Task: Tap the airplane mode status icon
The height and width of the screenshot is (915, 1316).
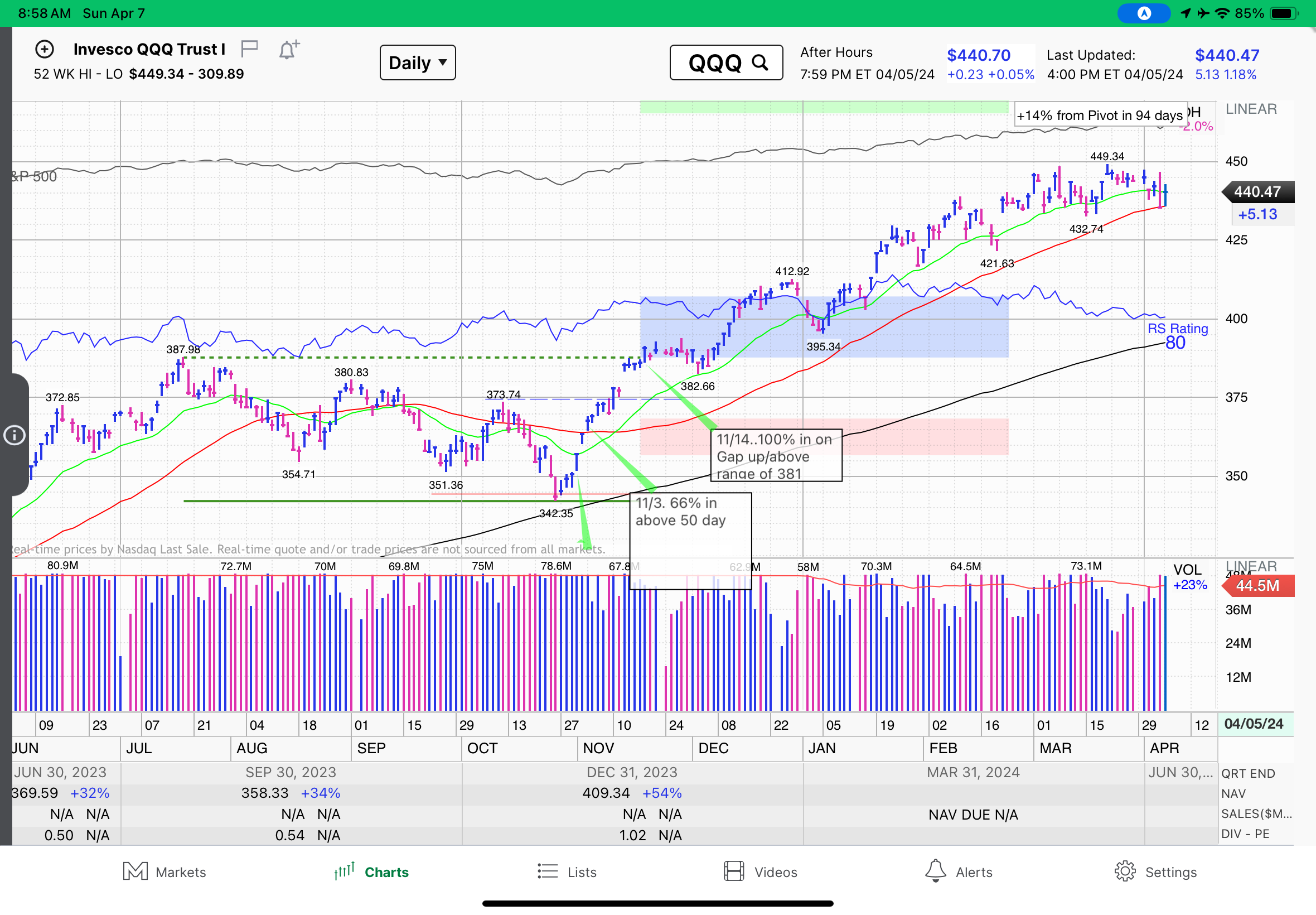Action: (x=1203, y=13)
